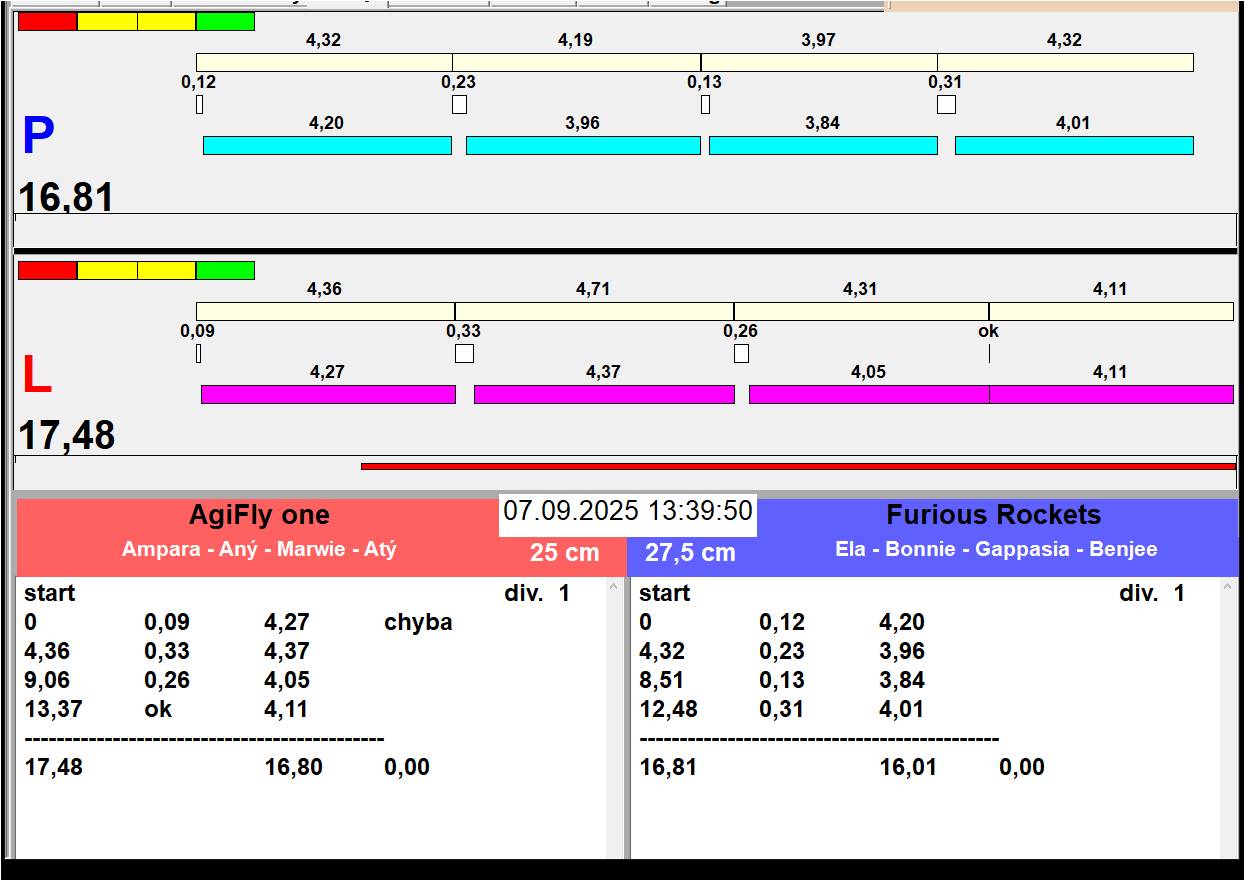Click 'start' heading in the AgiFly one panel
Viewport: 1244px width, 880px height.
click(x=50, y=593)
